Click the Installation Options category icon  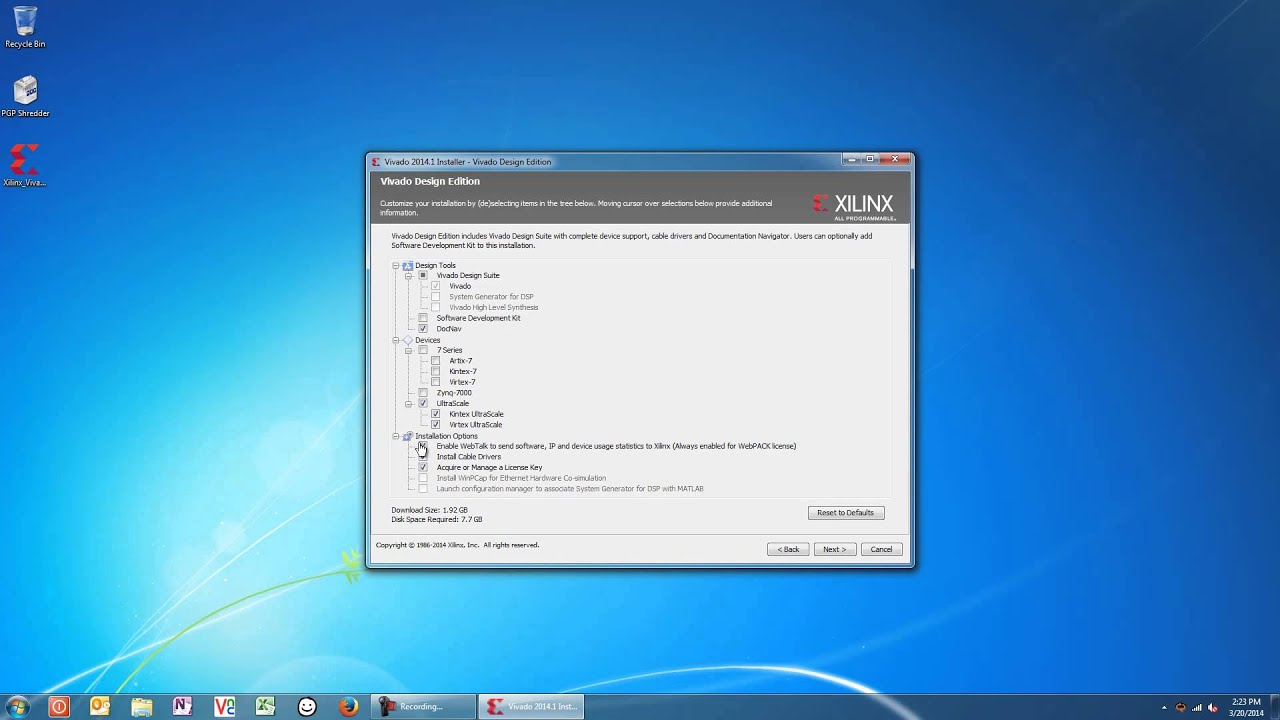[408, 436]
